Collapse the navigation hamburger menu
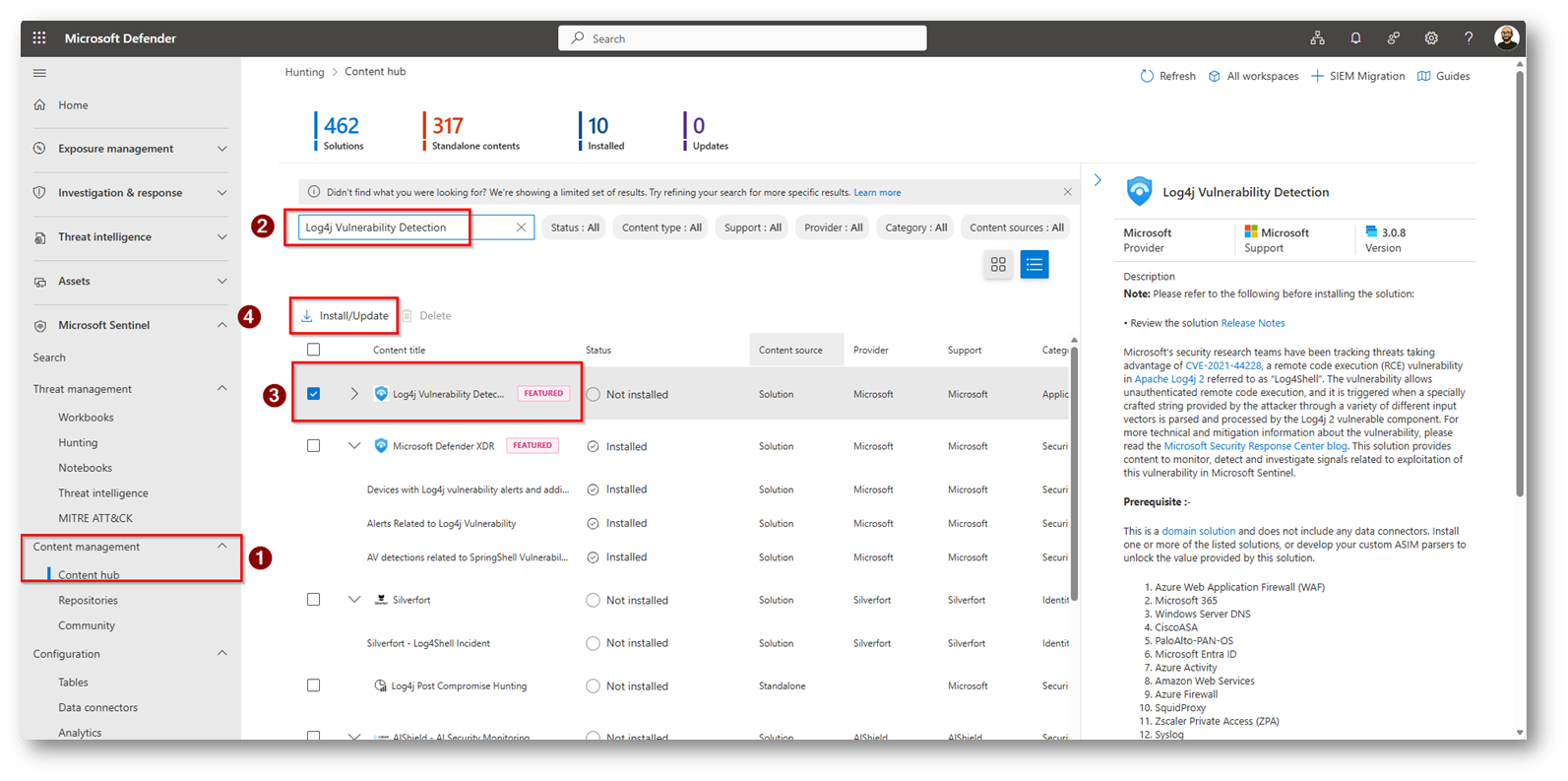The width and height of the screenshot is (1568, 781). pos(39,73)
